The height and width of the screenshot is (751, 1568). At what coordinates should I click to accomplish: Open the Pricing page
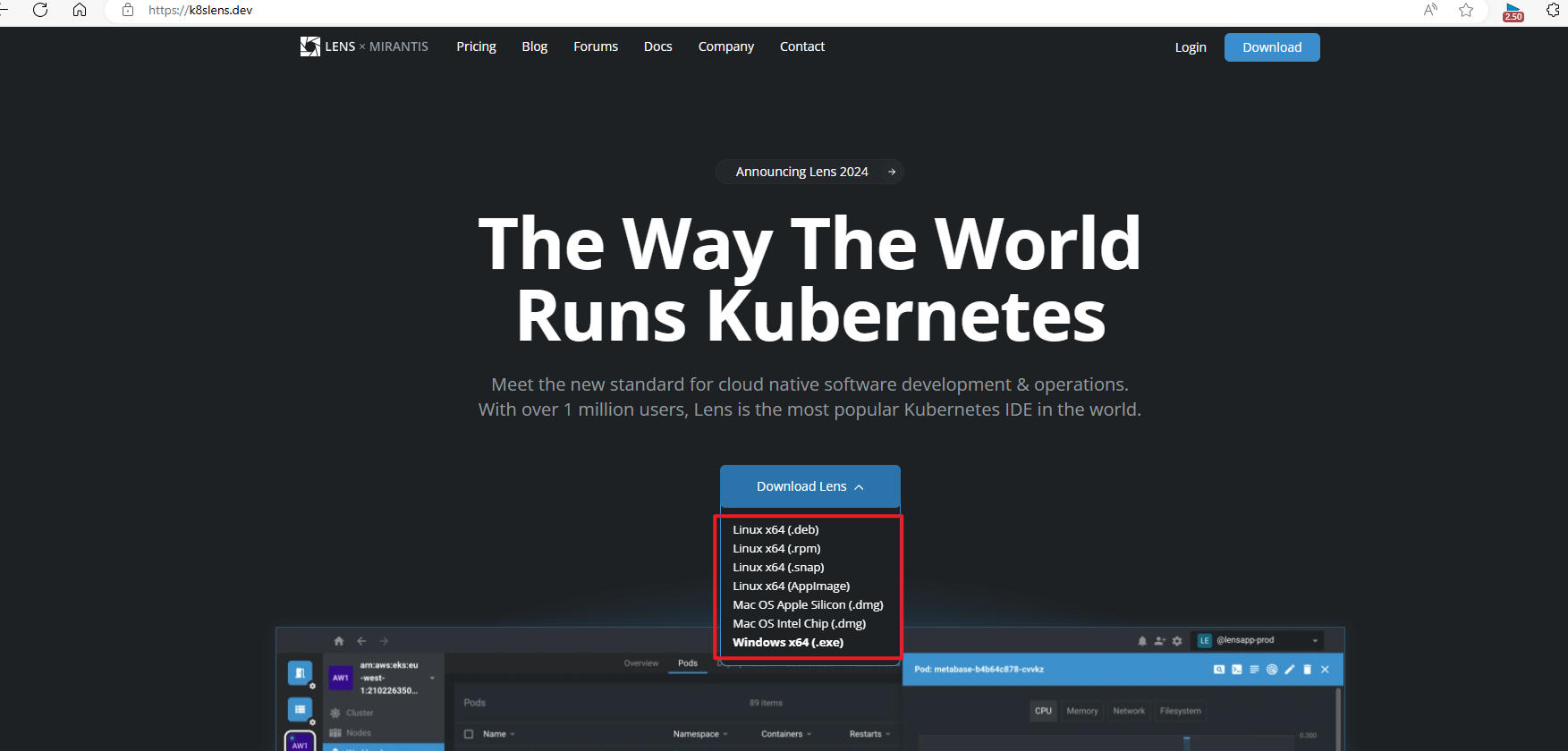point(476,46)
